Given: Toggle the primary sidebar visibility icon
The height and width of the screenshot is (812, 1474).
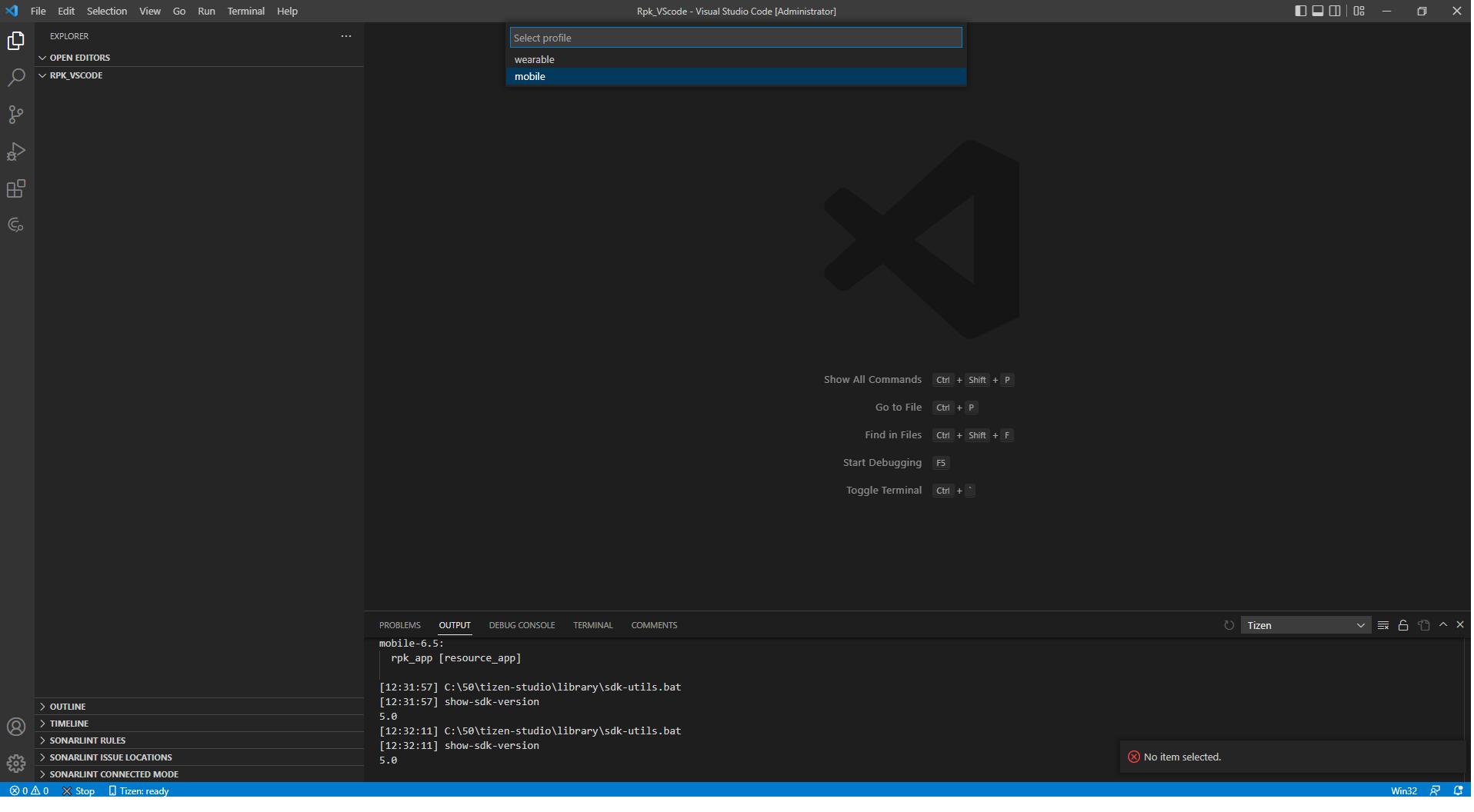Looking at the screenshot, I should coord(1299,11).
